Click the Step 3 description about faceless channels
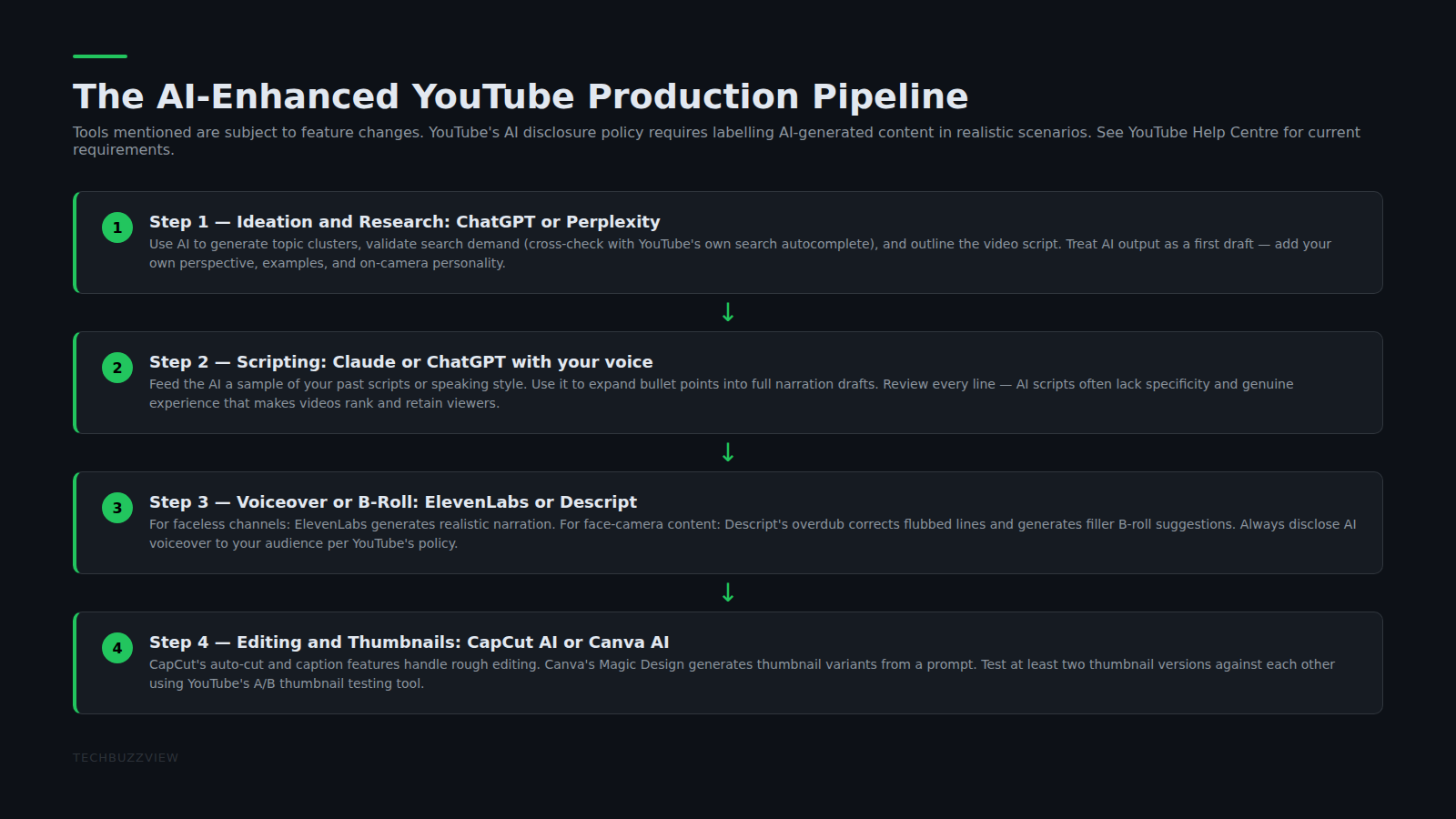Image resolution: width=1456 pixels, height=819 pixels. coord(753,534)
